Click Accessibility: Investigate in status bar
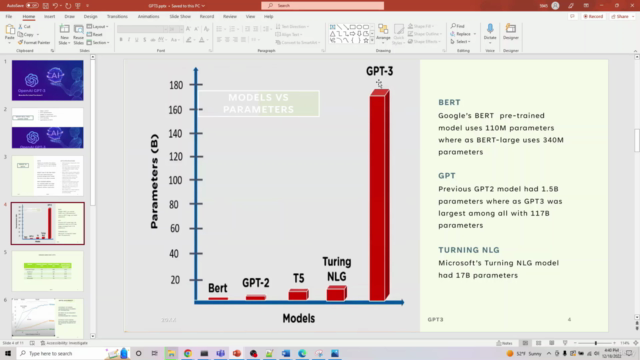The image size is (640, 360). (64, 343)
